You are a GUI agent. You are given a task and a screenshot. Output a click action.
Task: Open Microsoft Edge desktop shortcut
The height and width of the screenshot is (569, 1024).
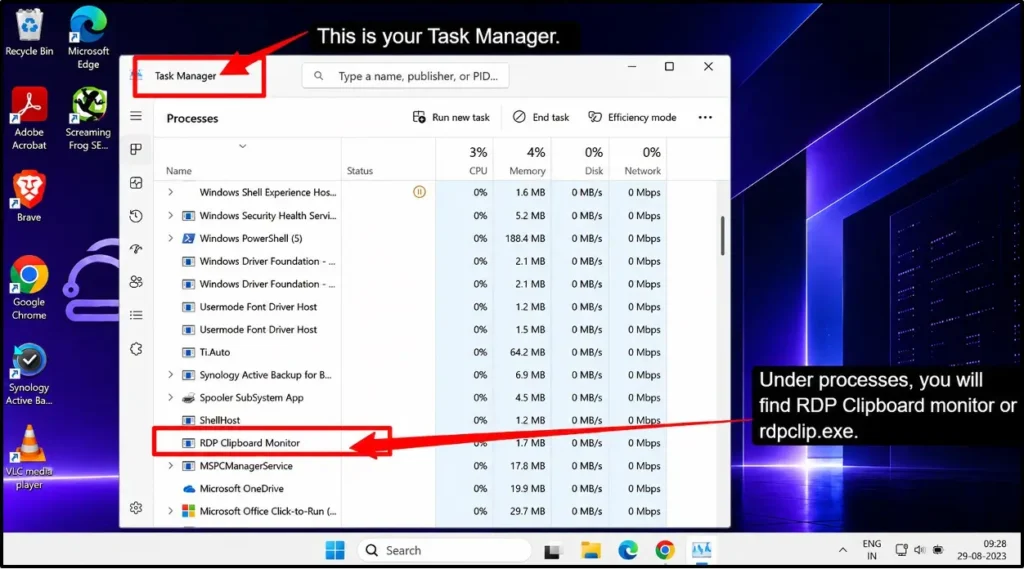pyautogui.click(x=88, y=37)
